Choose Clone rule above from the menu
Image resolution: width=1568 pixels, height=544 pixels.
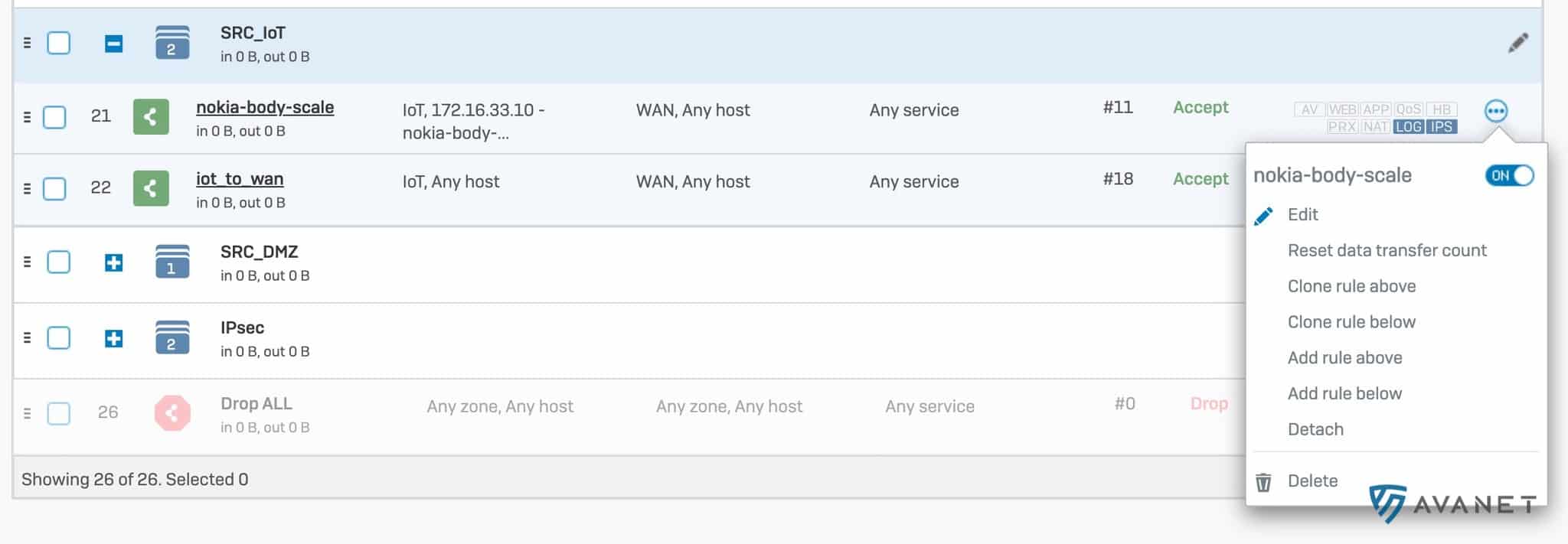[1351, 286]
